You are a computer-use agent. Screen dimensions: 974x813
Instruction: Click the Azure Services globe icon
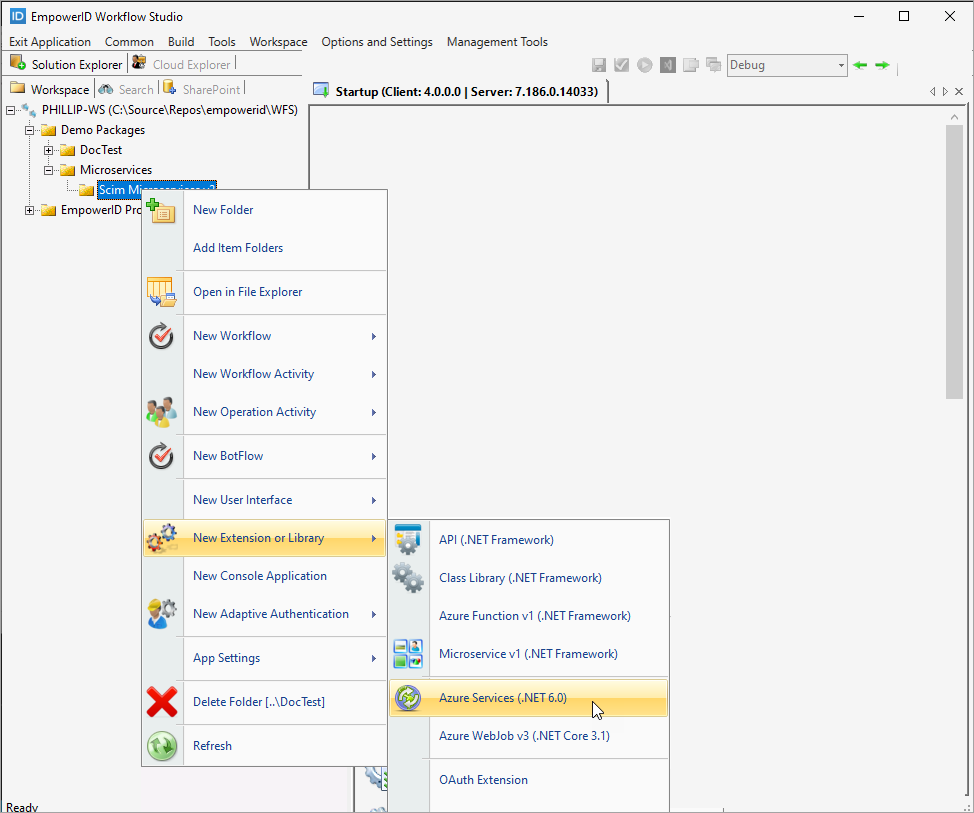(x=408, y=698)
